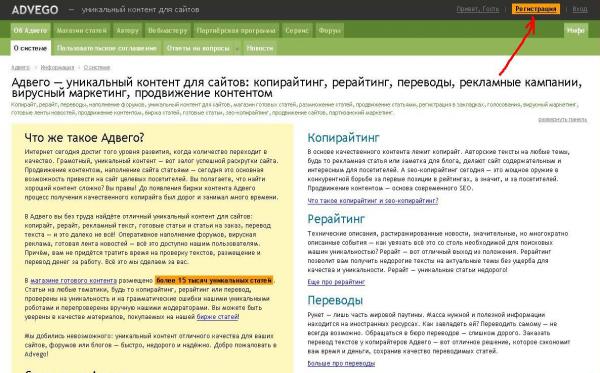
Task: Open the Магазин статей menu item
Action: click(82, 30)
